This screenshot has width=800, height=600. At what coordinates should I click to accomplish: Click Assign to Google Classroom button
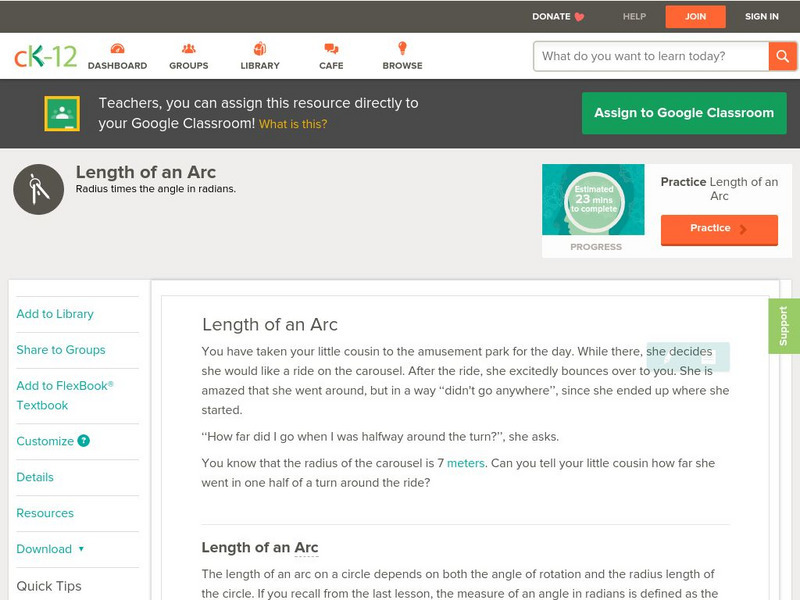(x=684, y=113)
